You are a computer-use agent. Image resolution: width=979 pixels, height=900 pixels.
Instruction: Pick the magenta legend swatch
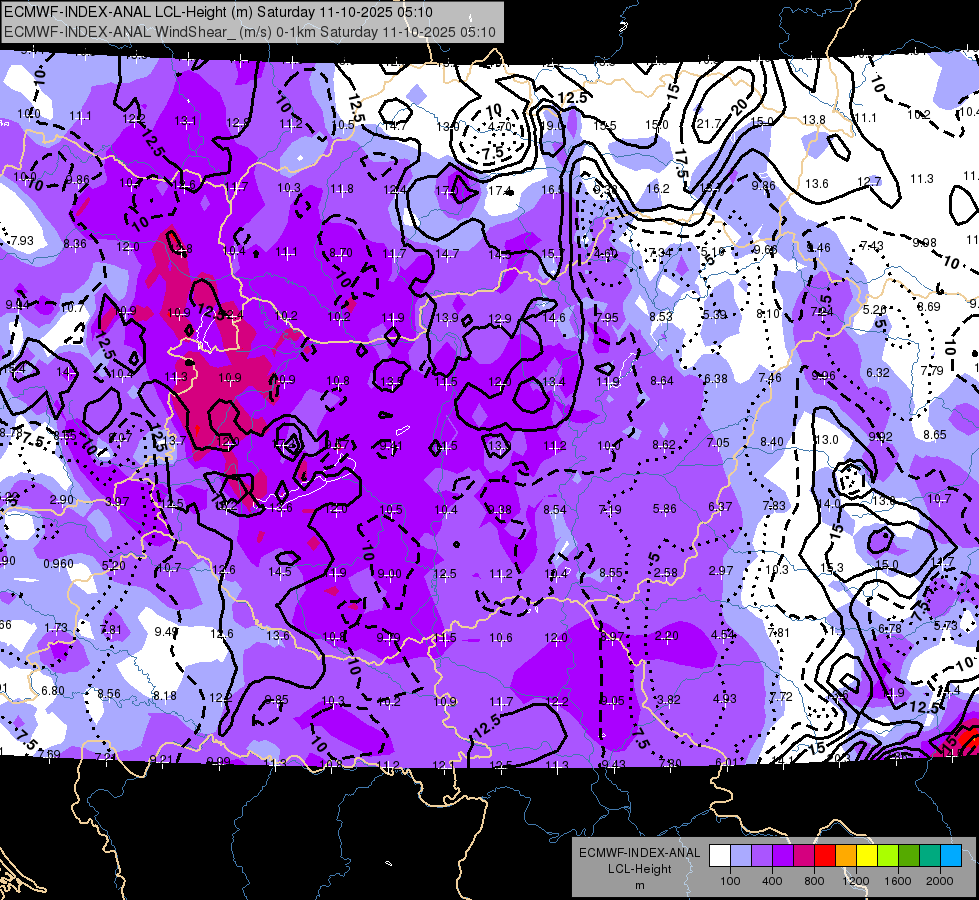click(x=804, y=855)
